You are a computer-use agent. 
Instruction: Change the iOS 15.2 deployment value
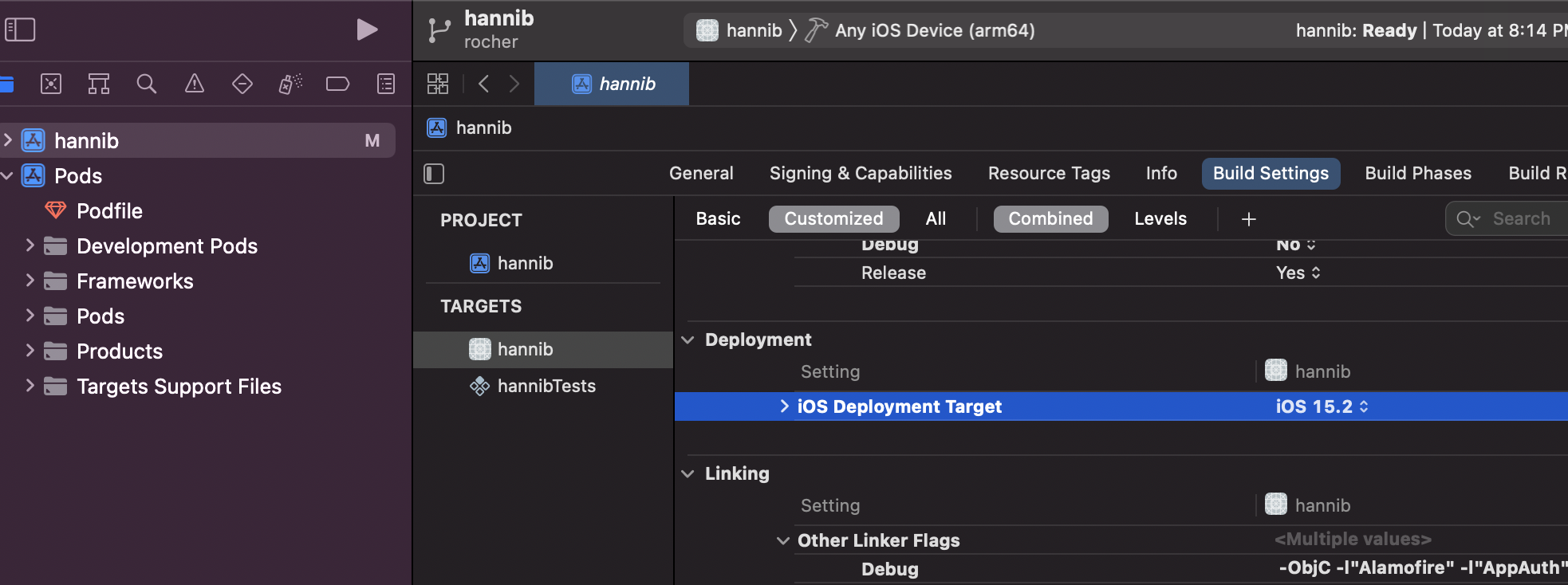[1322, 406]
